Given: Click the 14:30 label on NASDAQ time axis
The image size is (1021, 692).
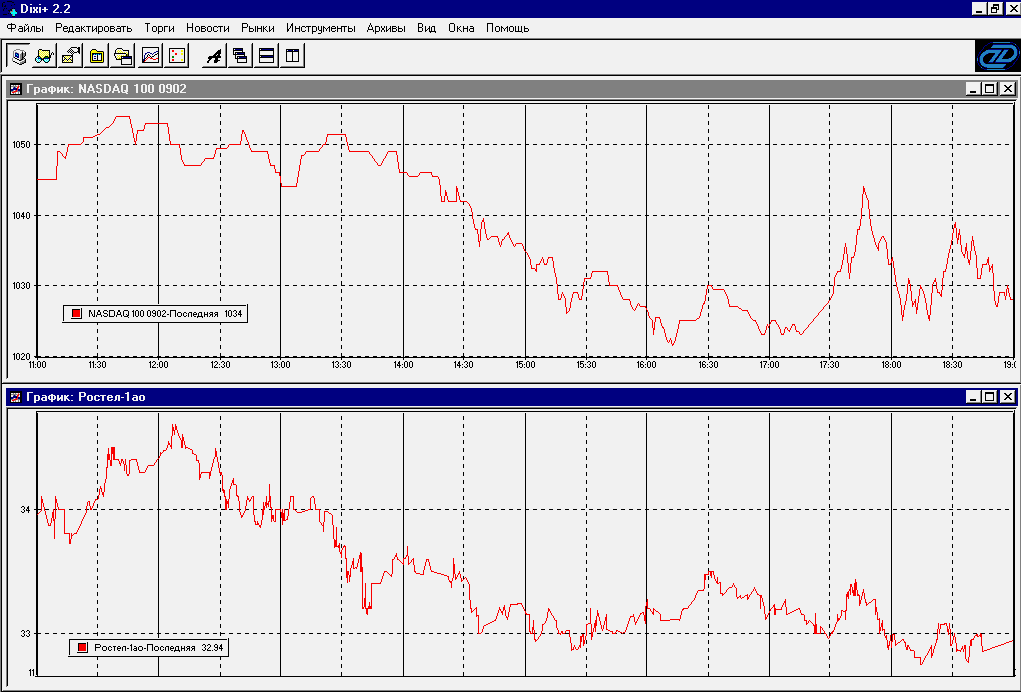Looking at the screenshot, I should click(x=464, y=365).
